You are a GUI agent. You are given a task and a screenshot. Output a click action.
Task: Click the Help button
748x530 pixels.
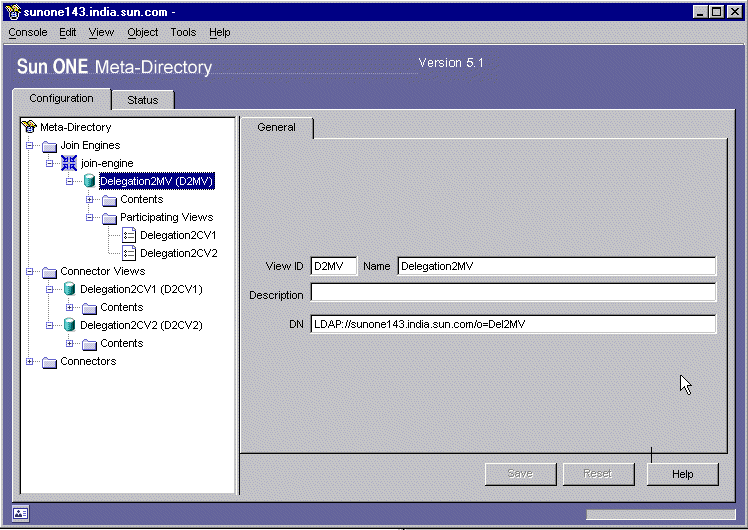(x=683, y=474)
